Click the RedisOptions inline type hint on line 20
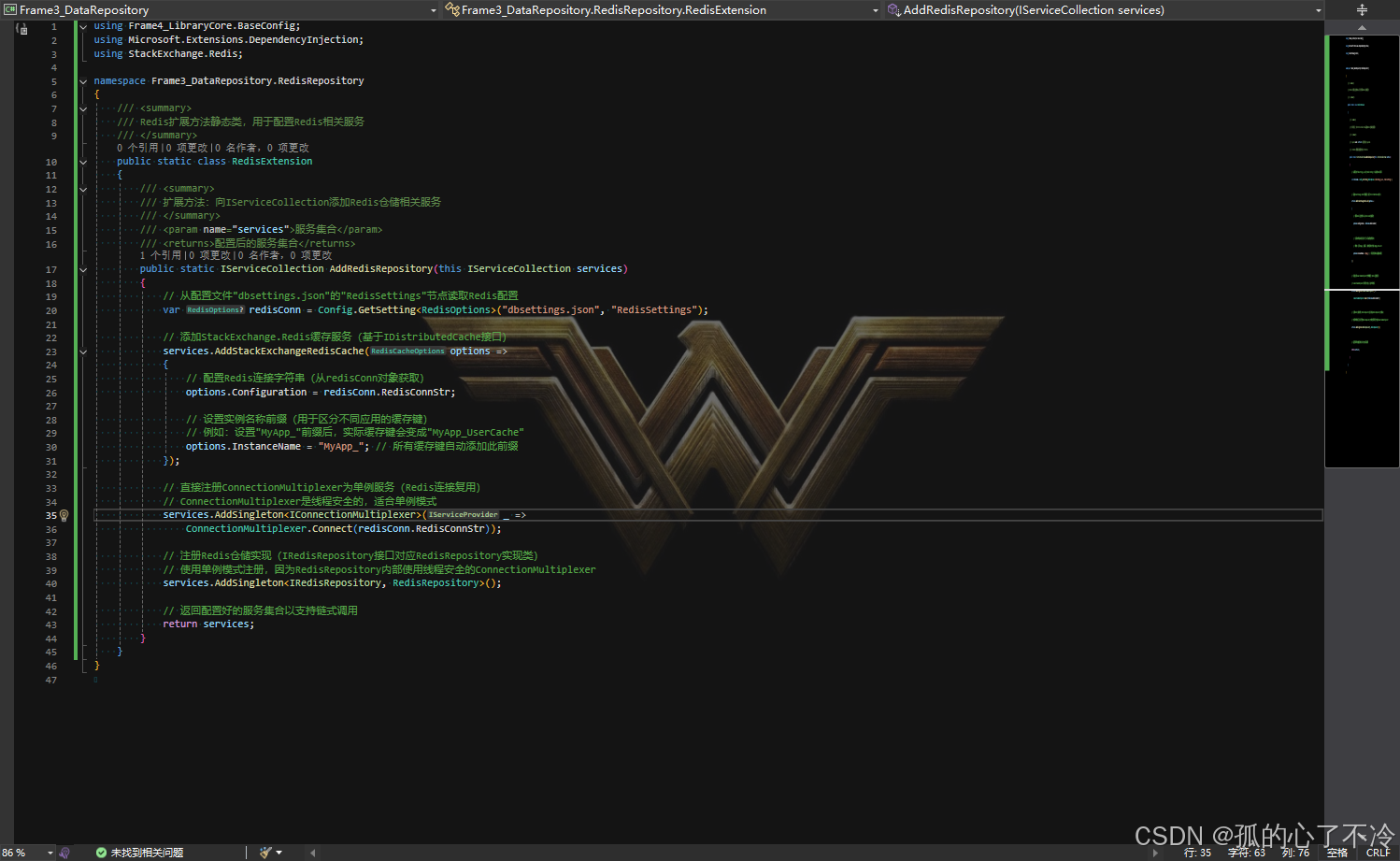 coord(215,310)
